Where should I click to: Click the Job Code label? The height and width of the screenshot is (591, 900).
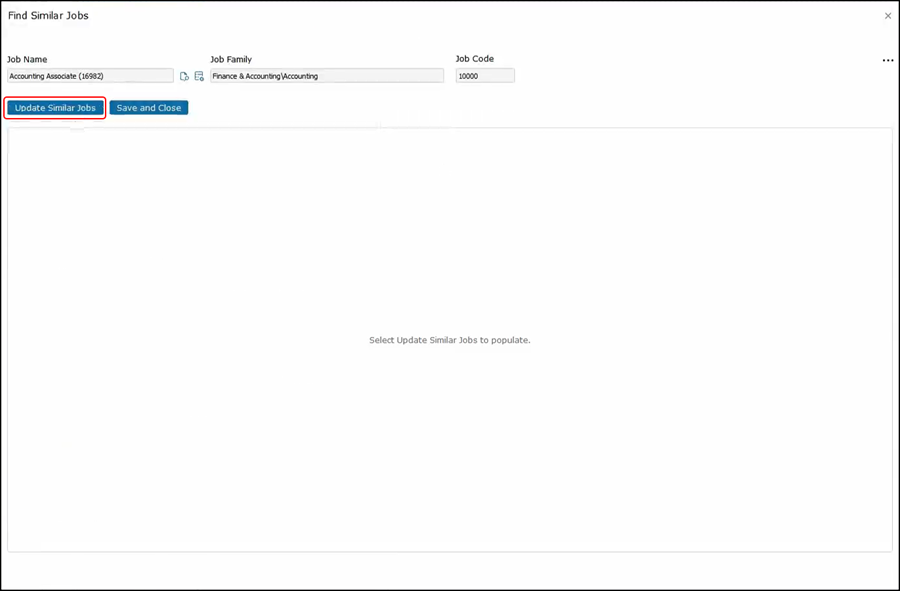click(474, 59)
